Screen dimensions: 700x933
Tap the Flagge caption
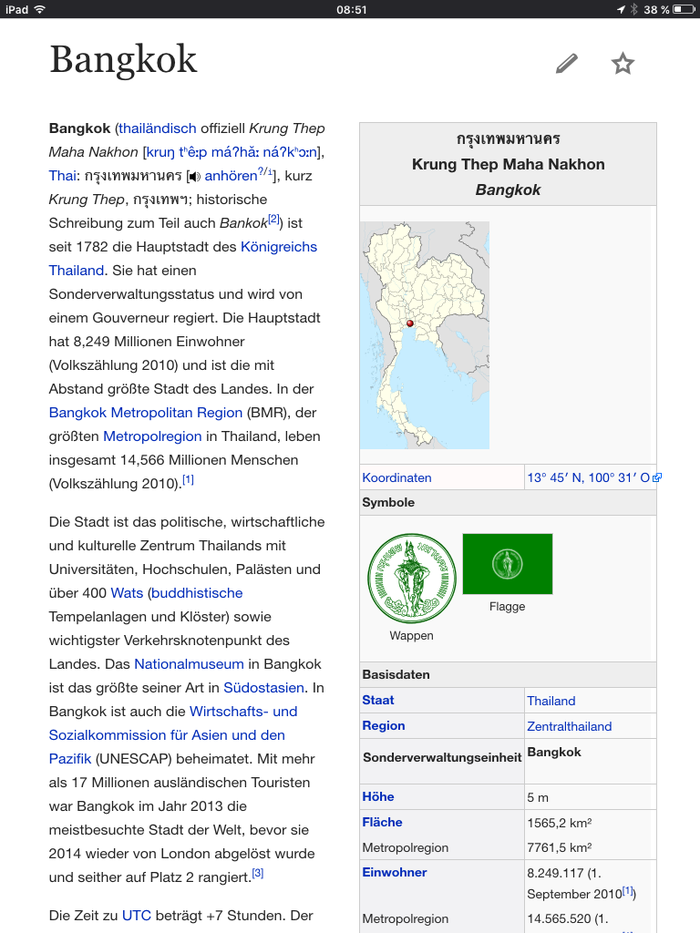[x=507, y=607]
